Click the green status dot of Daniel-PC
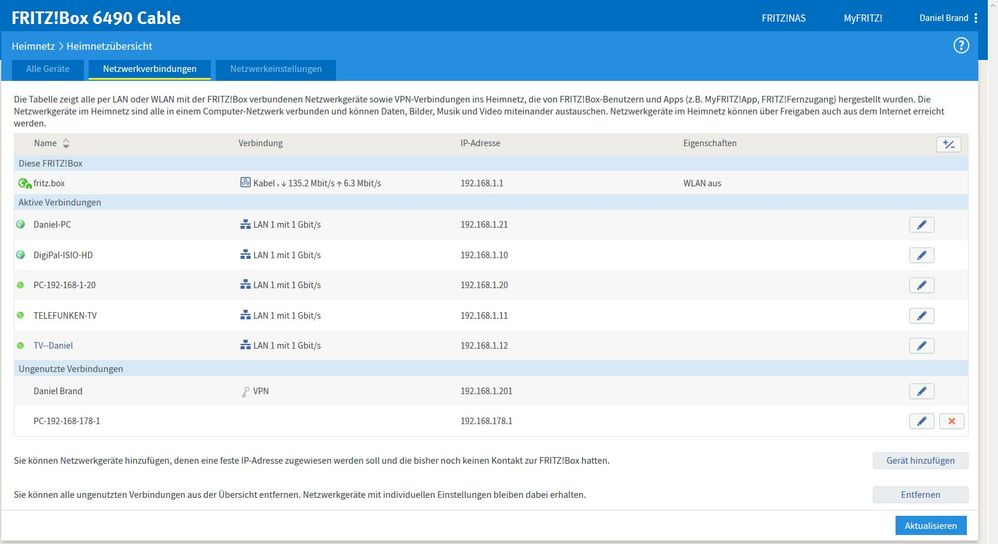 (20, 225)
